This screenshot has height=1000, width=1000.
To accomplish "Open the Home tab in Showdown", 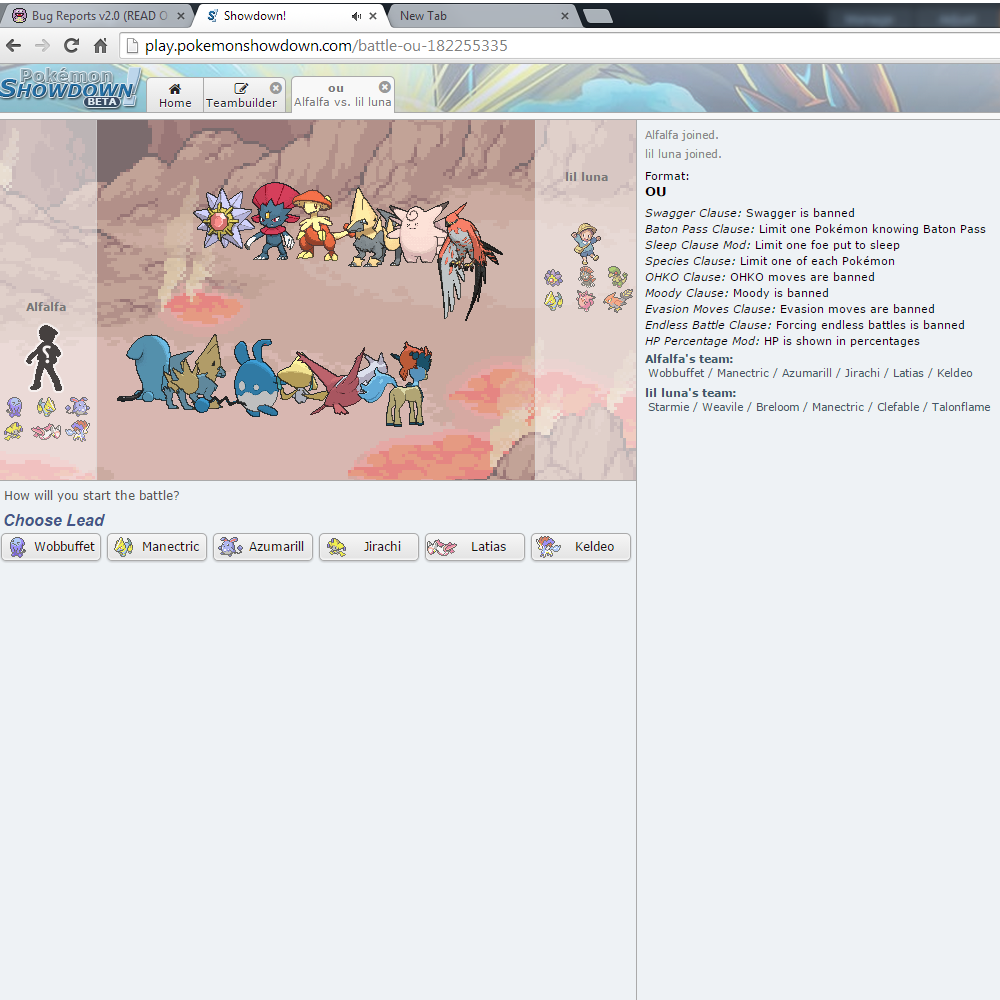I will tap(175, 95).
